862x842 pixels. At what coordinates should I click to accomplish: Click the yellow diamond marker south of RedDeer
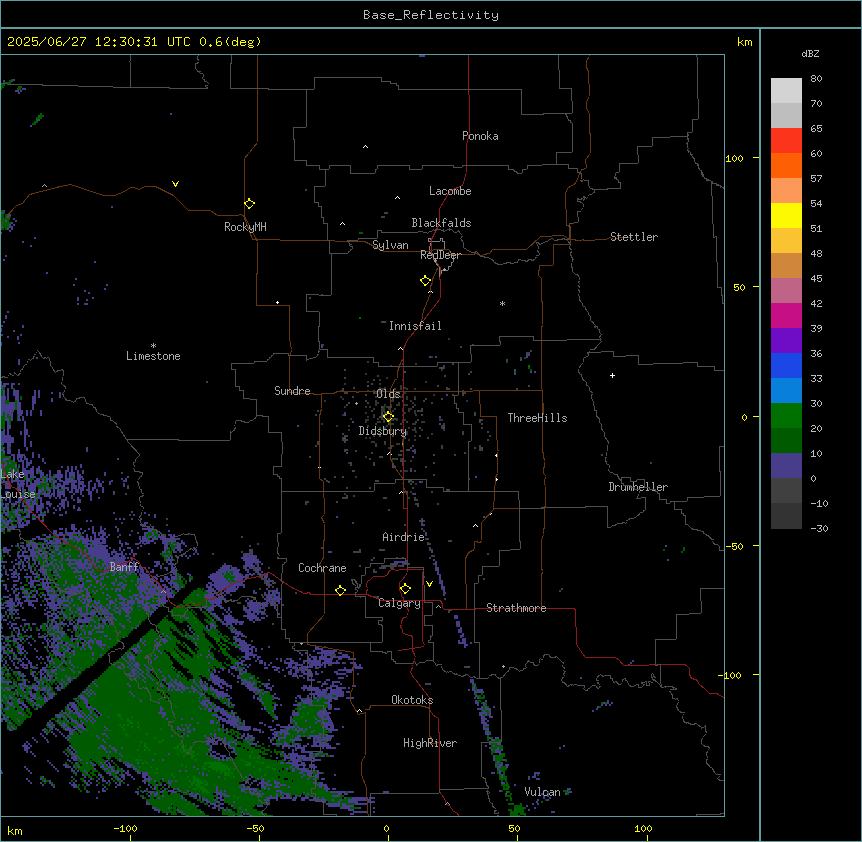pos(426,281)
